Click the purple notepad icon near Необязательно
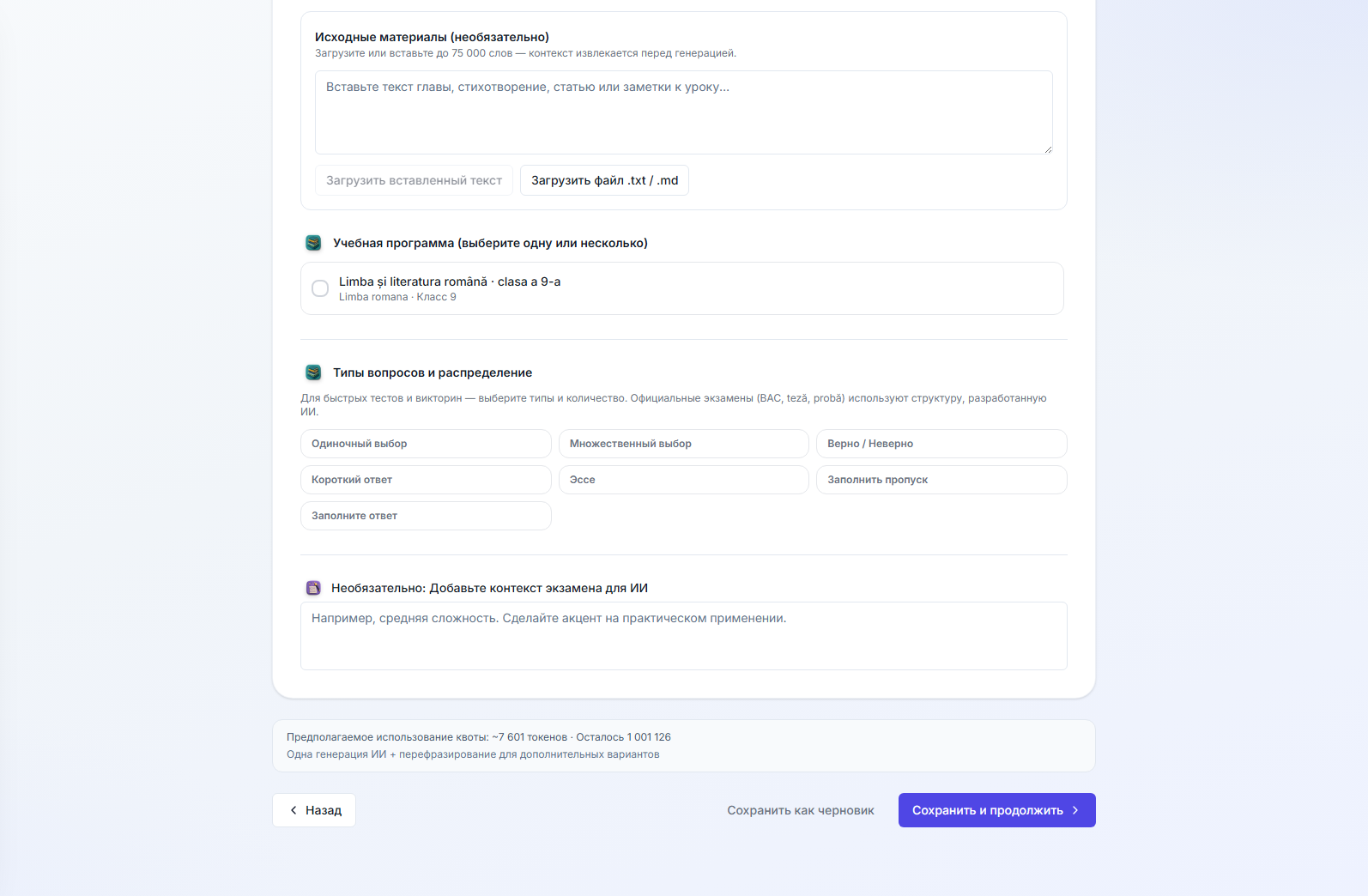 [313, 588]
